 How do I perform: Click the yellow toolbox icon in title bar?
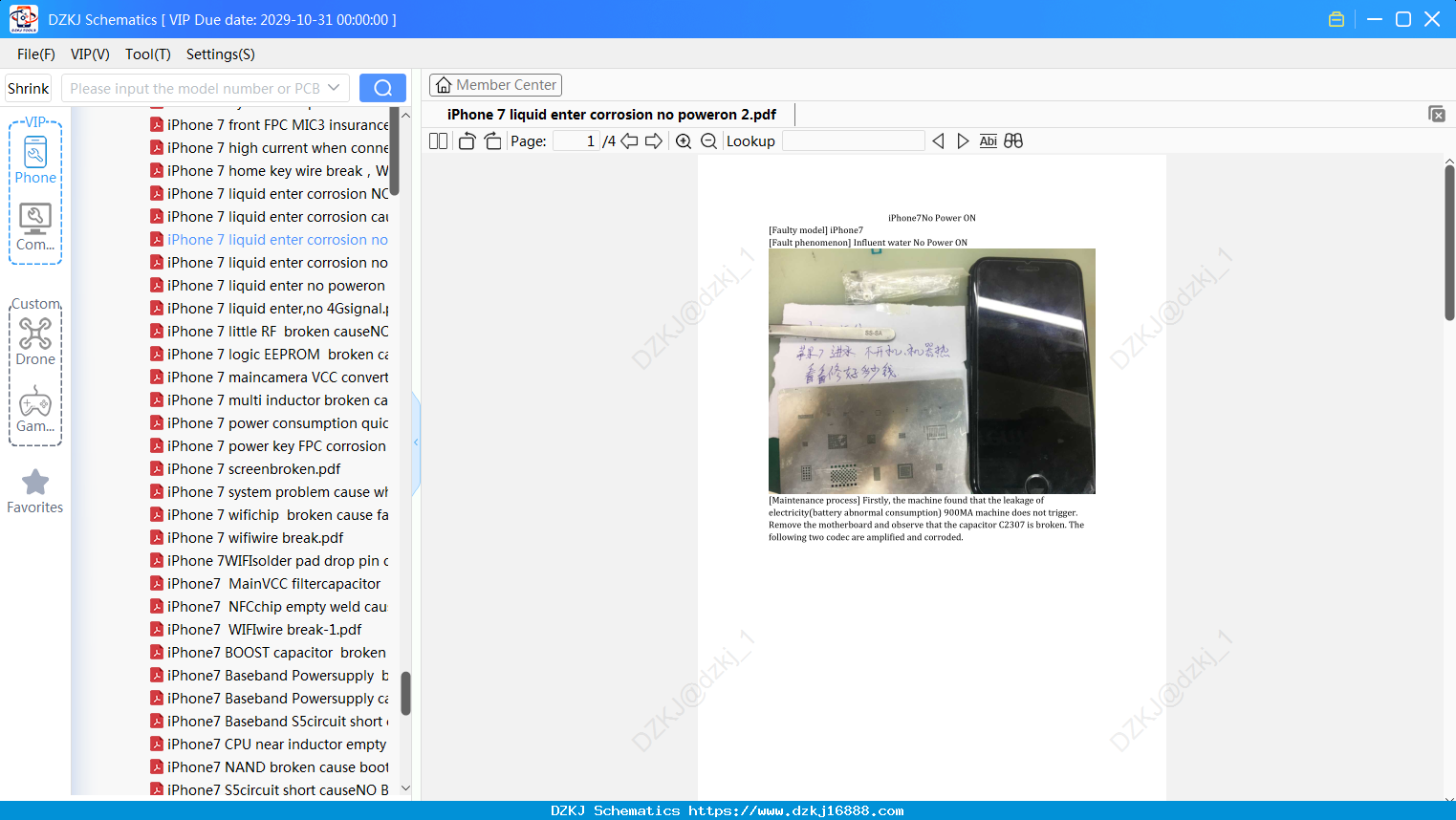(1336, 19)
